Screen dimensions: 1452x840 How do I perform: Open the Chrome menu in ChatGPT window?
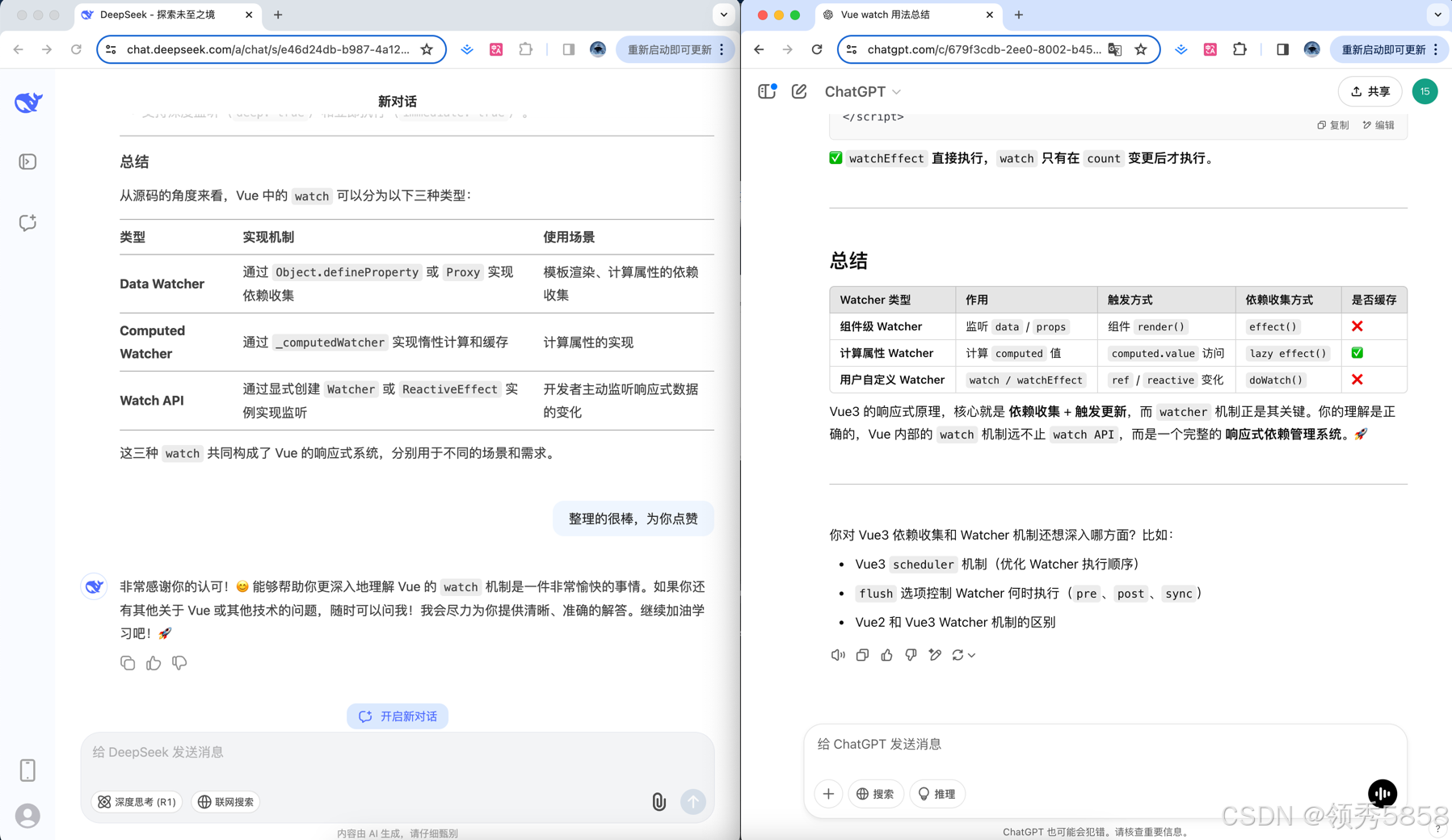click(x=1436, y=49)
